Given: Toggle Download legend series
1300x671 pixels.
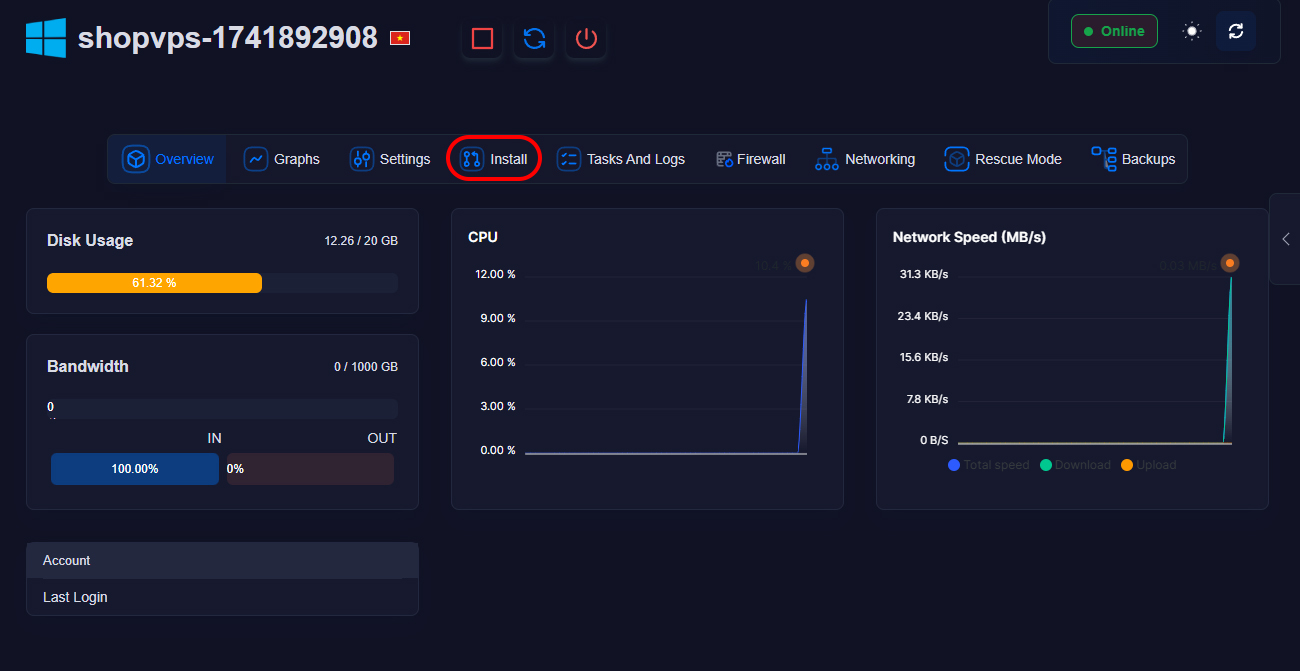Looking at the screenshot, I should [x=1074, y=465].
